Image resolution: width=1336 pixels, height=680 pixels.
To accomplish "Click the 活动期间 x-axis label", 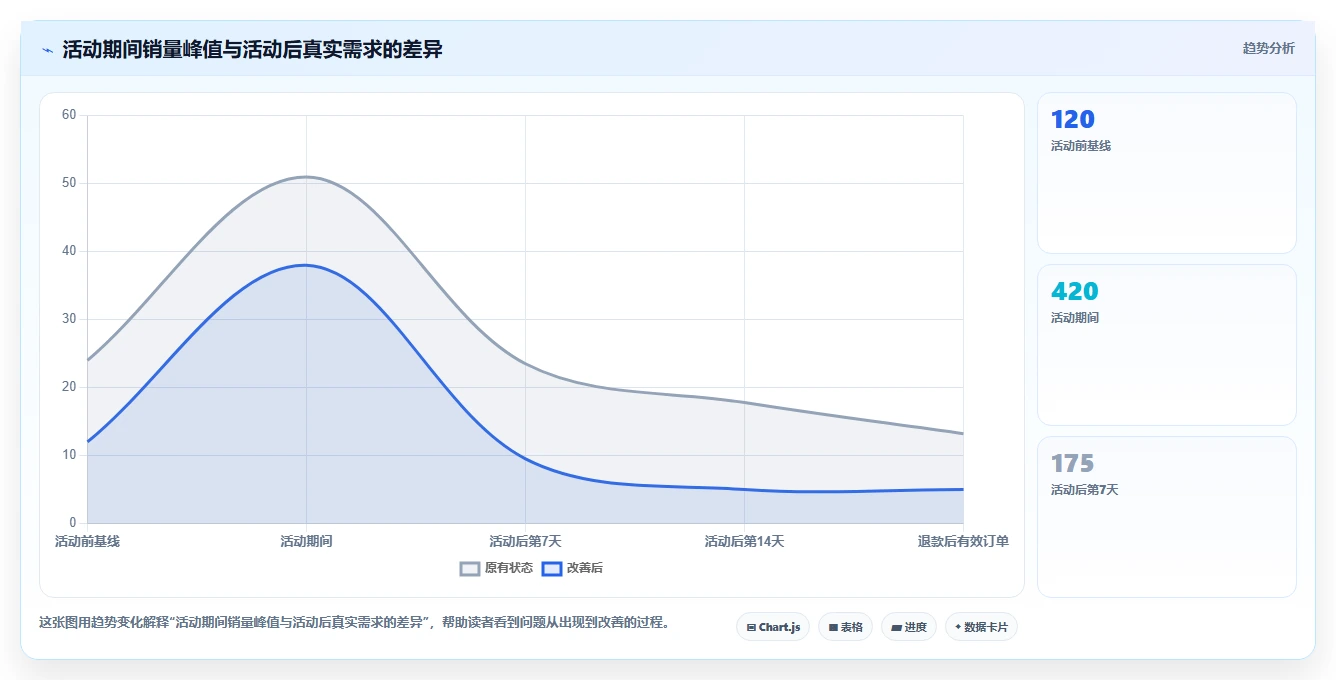I will point(306,541).
